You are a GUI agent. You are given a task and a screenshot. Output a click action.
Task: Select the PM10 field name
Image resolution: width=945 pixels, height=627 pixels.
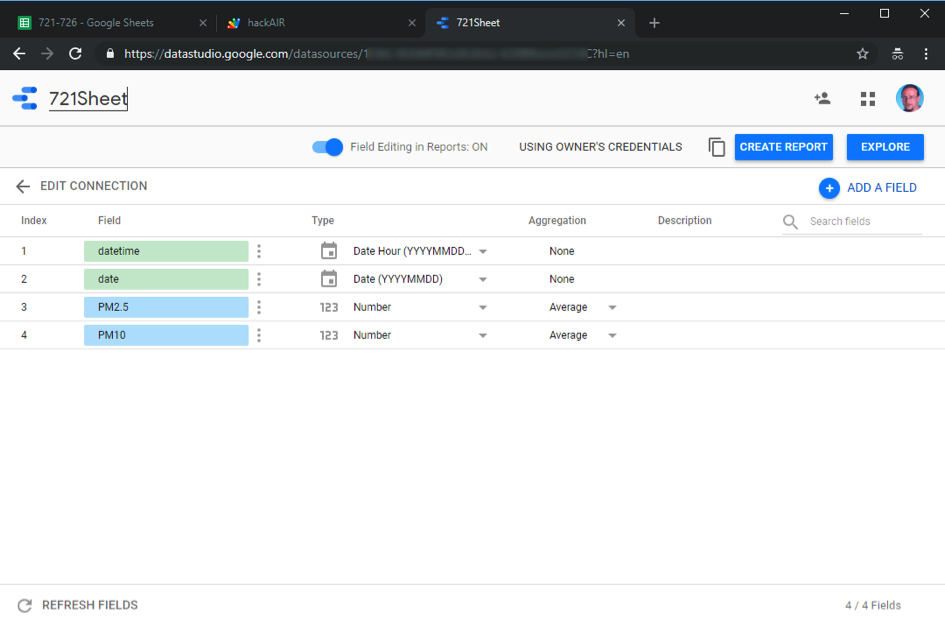[166, 335]
